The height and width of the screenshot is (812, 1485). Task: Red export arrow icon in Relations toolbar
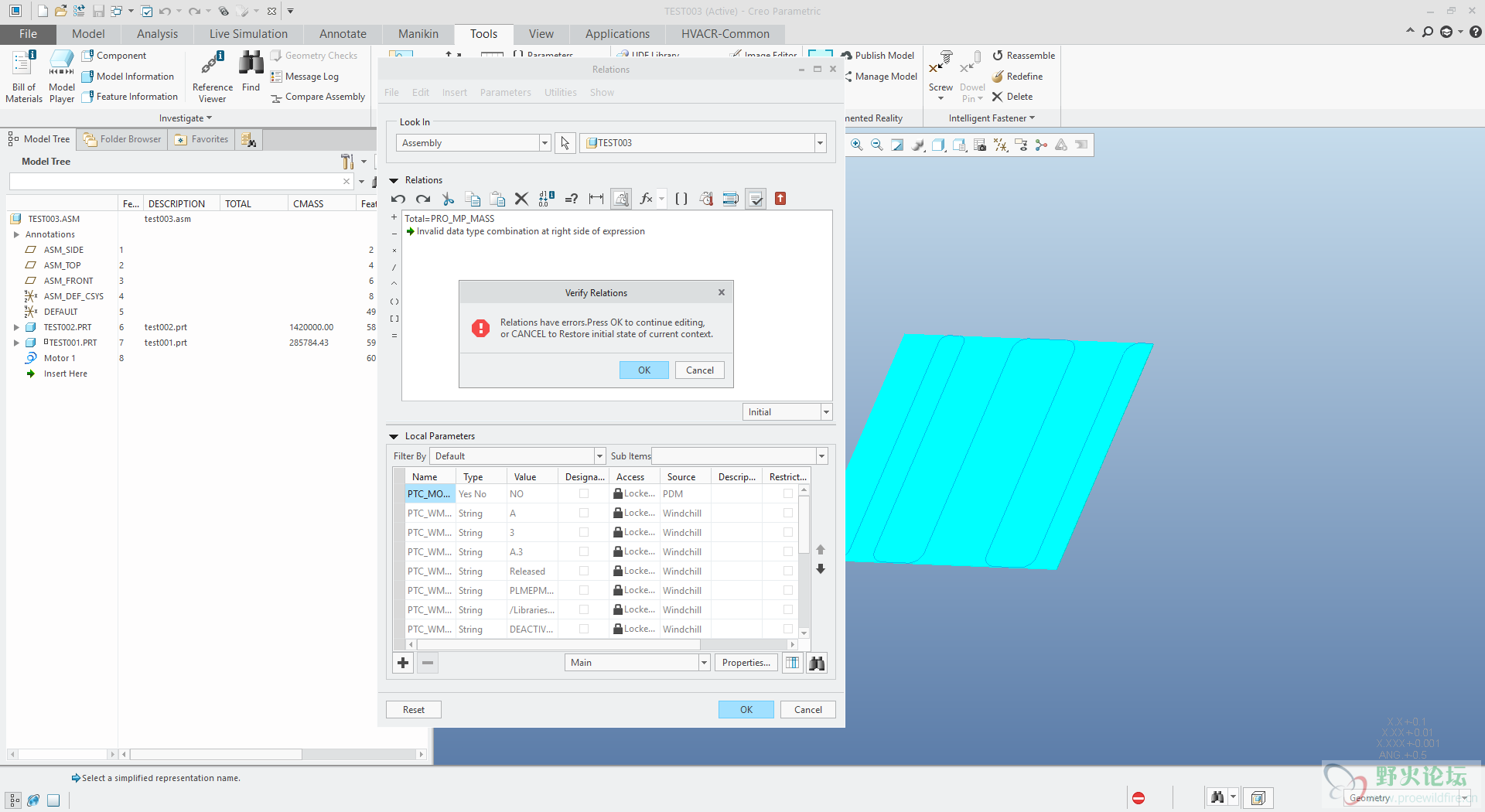pyautogui.click(x=780, y=199)
